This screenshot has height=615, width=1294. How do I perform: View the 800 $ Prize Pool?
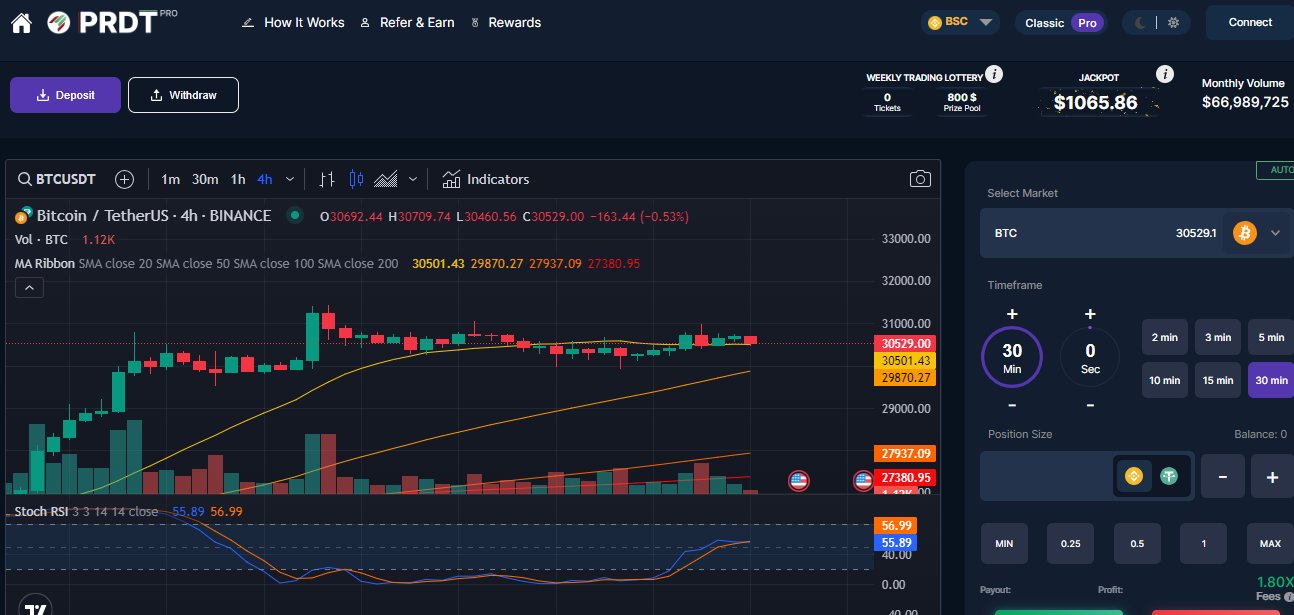(962, 102)
